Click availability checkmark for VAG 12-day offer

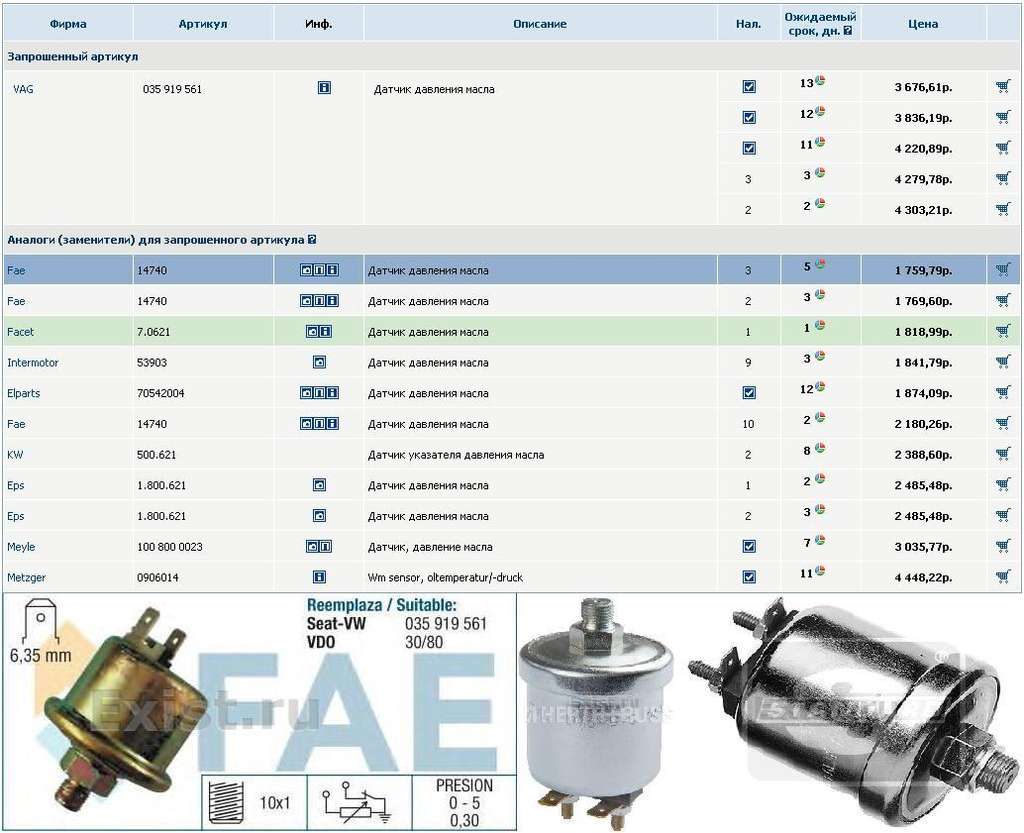pyautogui.click(x=749, y=117)
